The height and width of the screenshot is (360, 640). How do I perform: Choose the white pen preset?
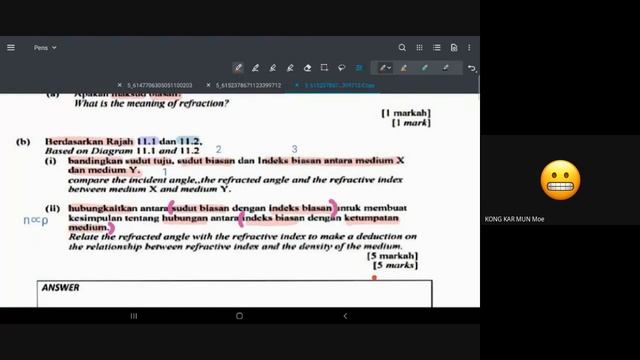click(446, 68)
